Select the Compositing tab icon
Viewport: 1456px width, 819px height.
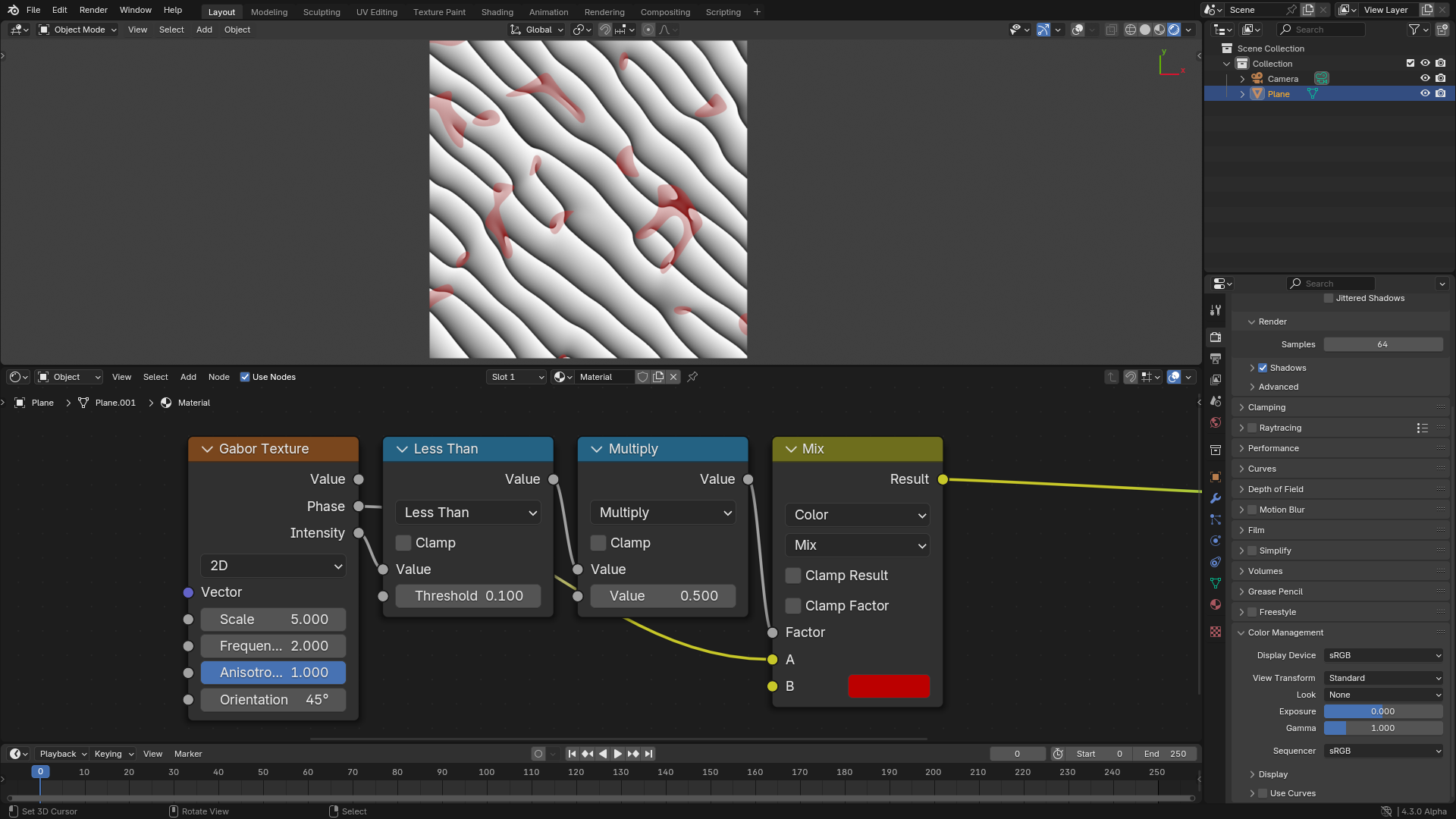click(665, 11)
